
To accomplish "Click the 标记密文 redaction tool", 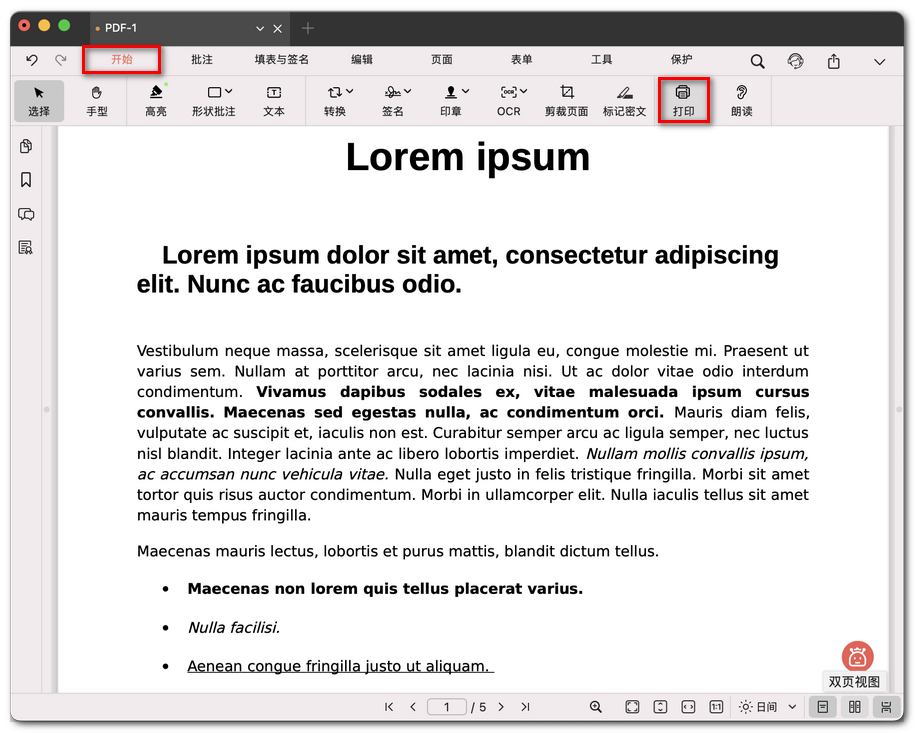I will point(624,101).
